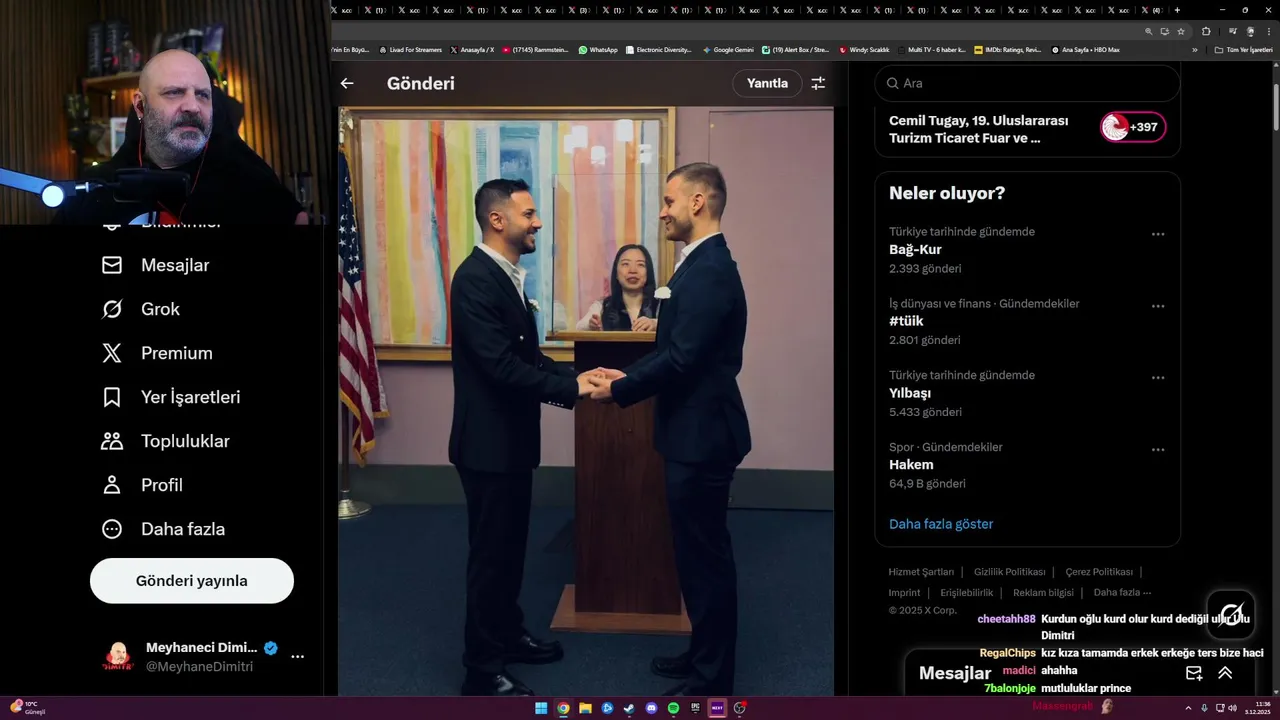
Task: Expand the Daha fazla sidebar menu
Action: (163, 529)
